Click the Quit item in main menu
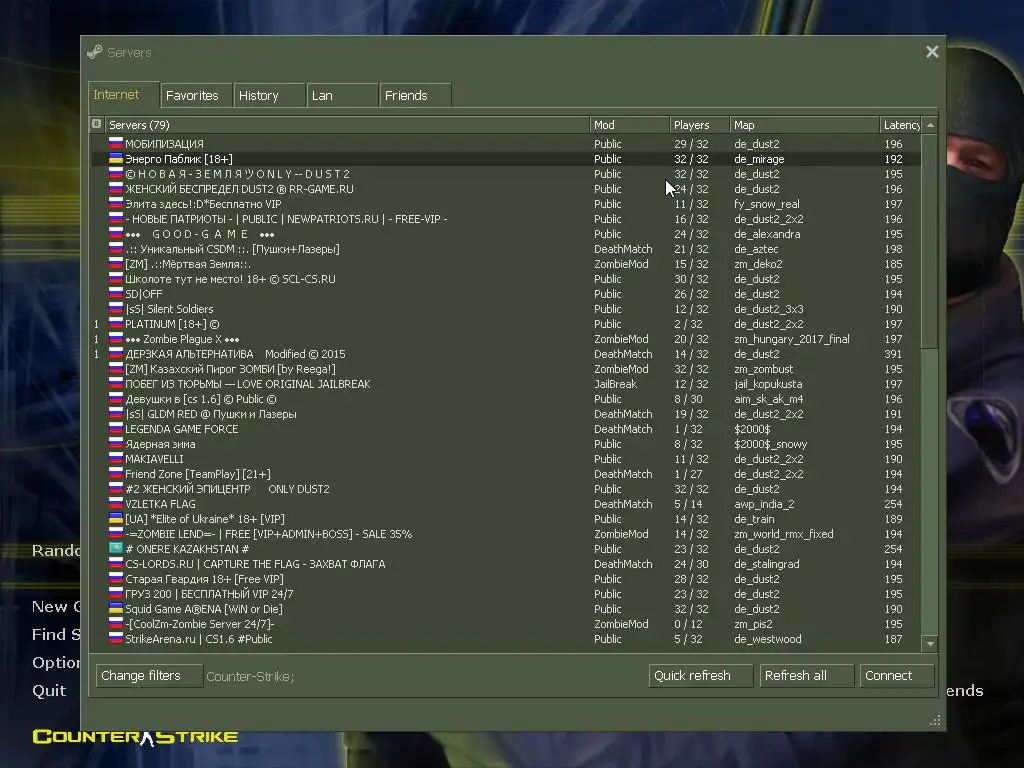 (49, 690)
